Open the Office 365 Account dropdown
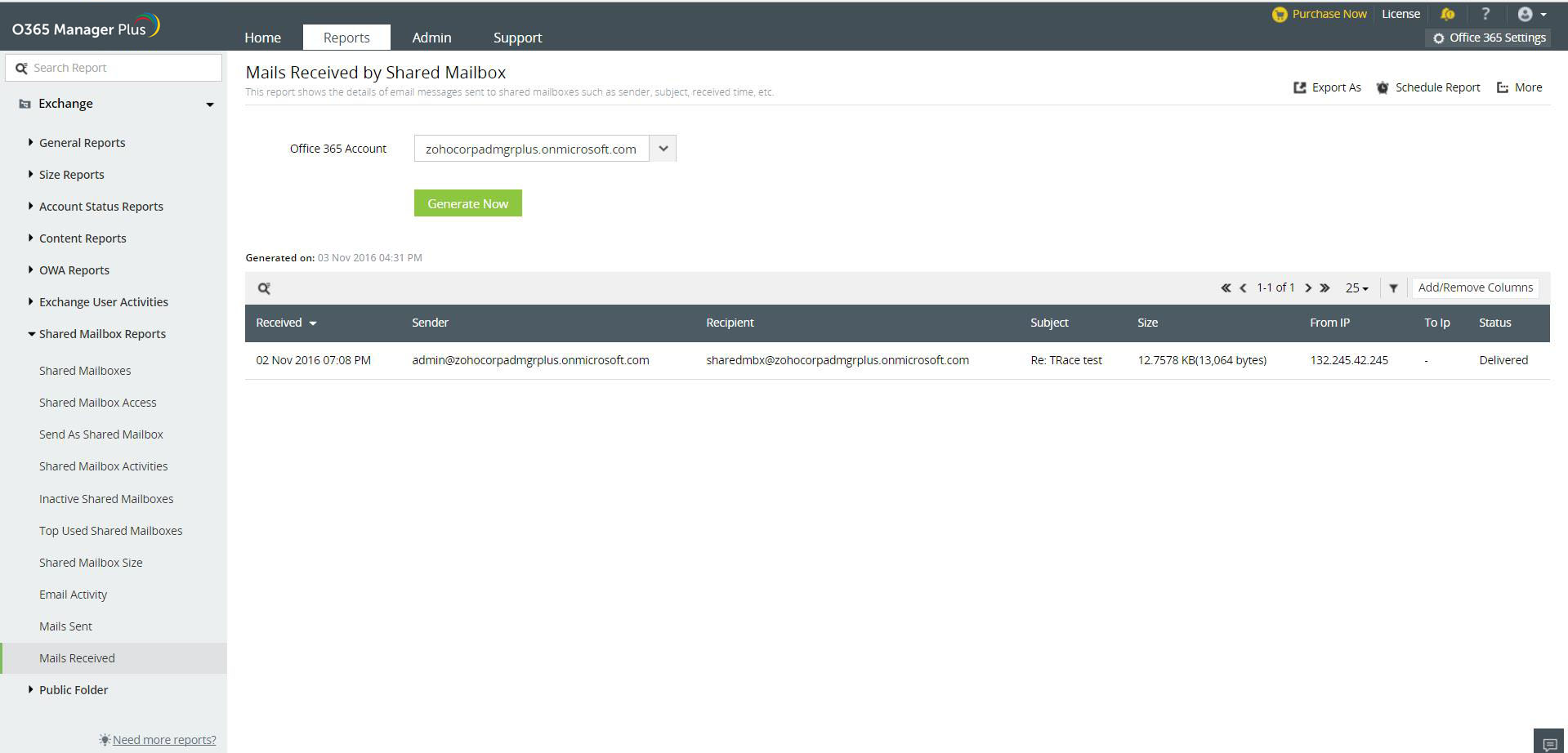Screen dimensions: 1568x753 (x=663, y=149)
